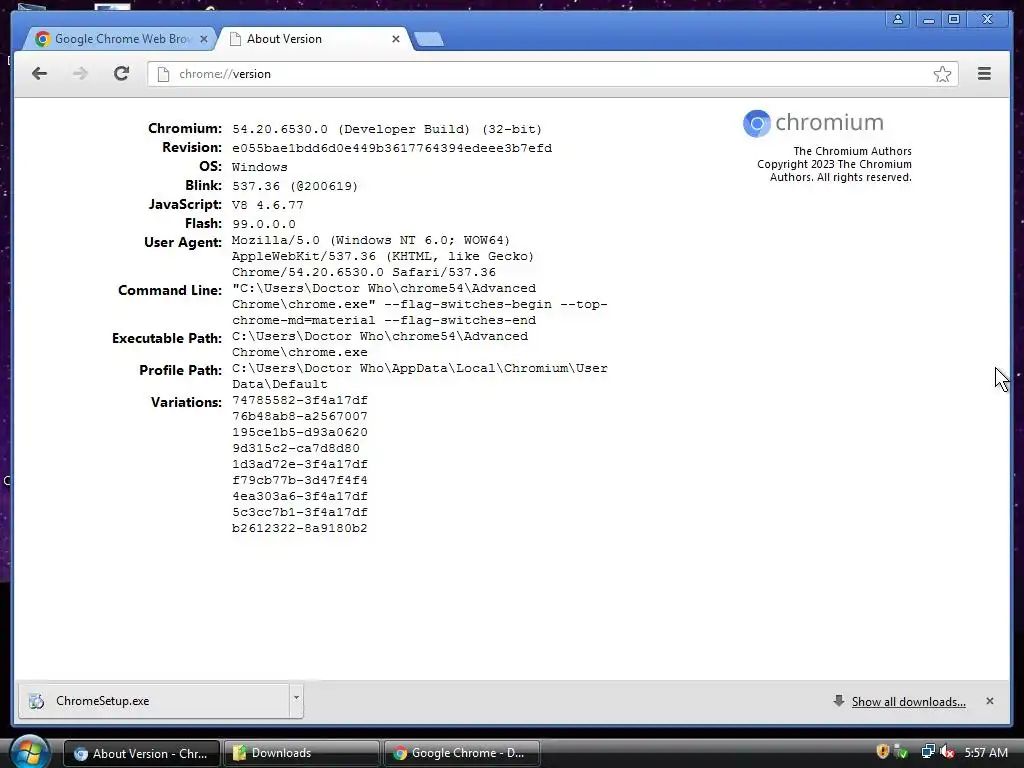Image resolution: width=1024 pixels, height=768 pixels.
Task: Open the 5:57 AM clock
Action: [x=985, y=752]
